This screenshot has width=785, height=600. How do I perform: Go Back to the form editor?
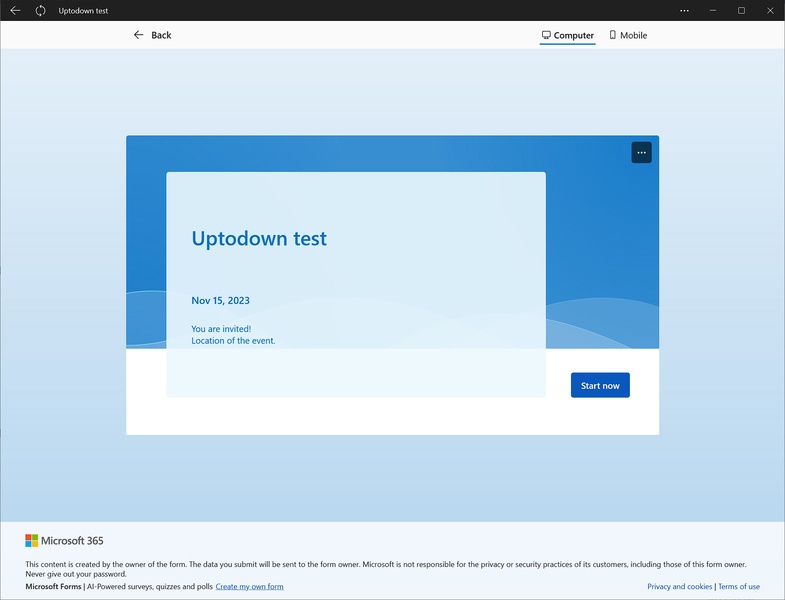tap(152, 35)
